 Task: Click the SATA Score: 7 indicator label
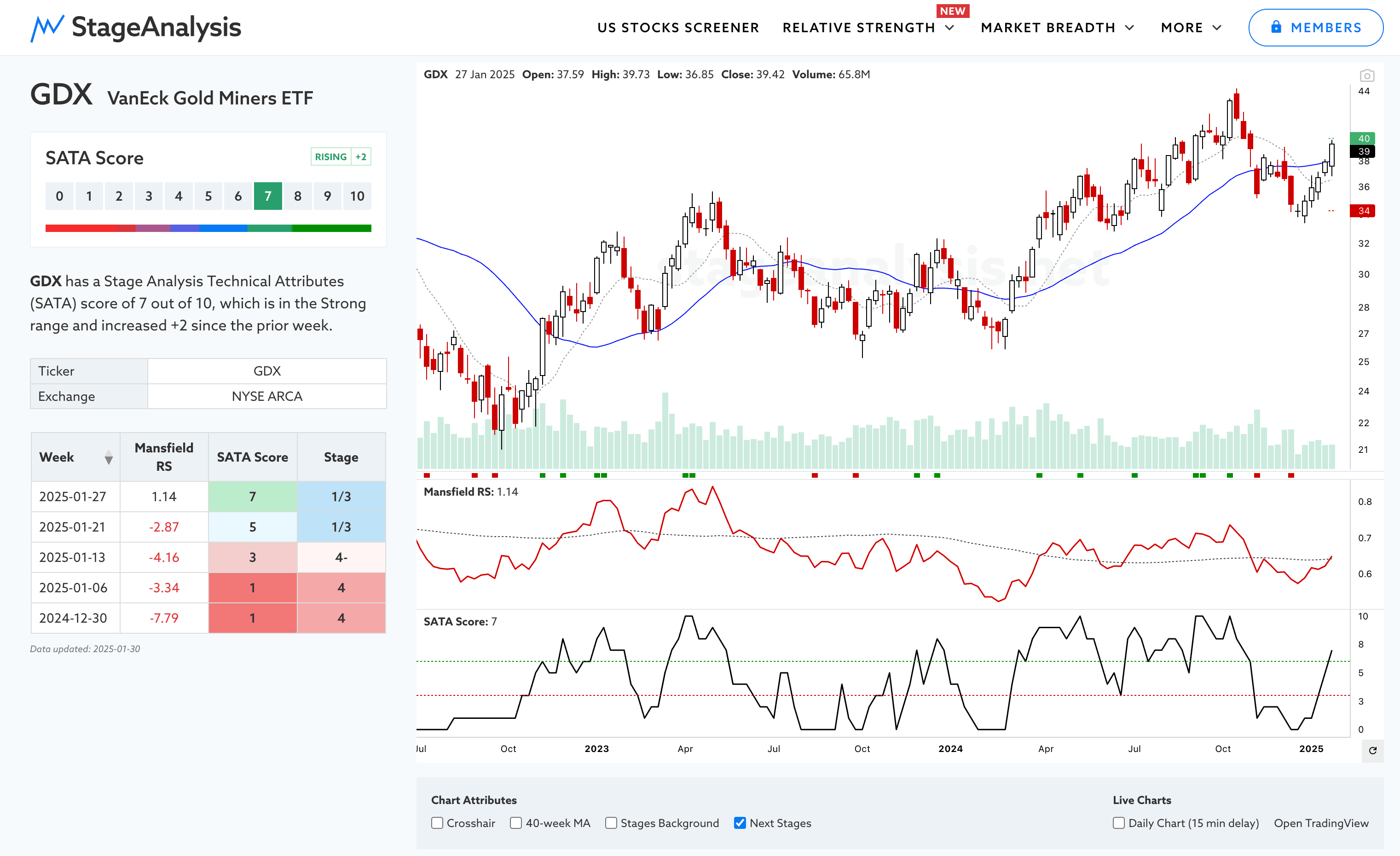(x=460, y=621)
